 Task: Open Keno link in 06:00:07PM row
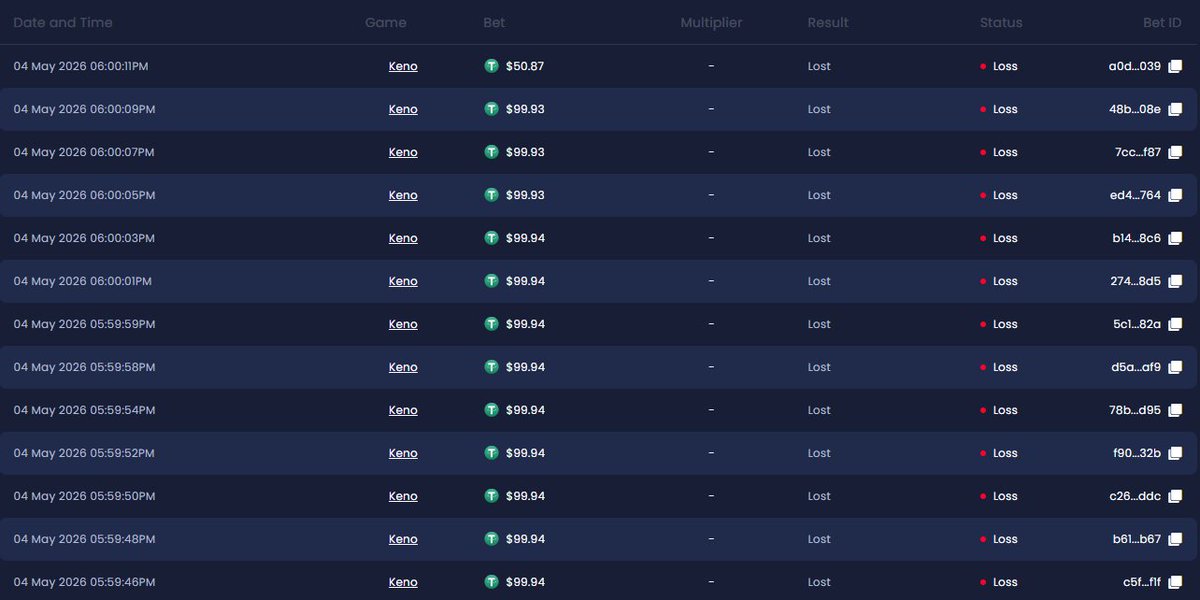pyautogui.click(x=403, y=152)
